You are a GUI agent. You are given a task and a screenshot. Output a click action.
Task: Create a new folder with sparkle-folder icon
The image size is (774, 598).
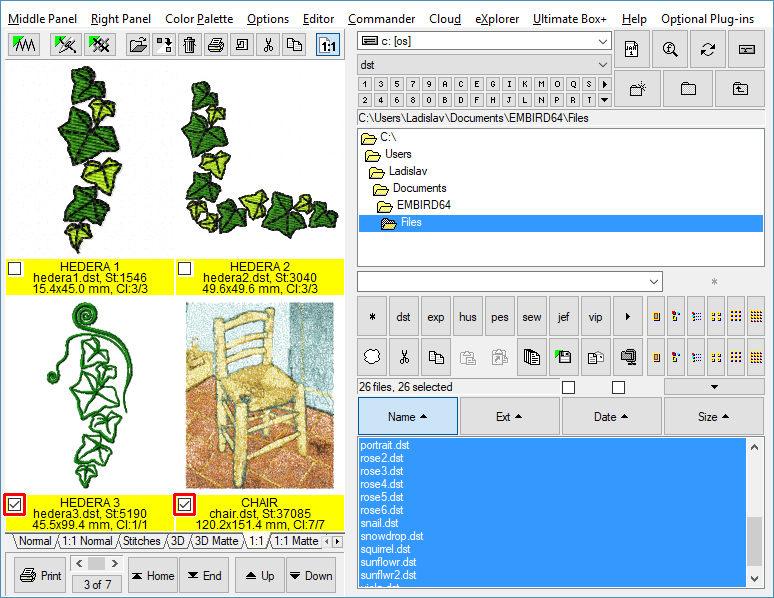[637, 89]
